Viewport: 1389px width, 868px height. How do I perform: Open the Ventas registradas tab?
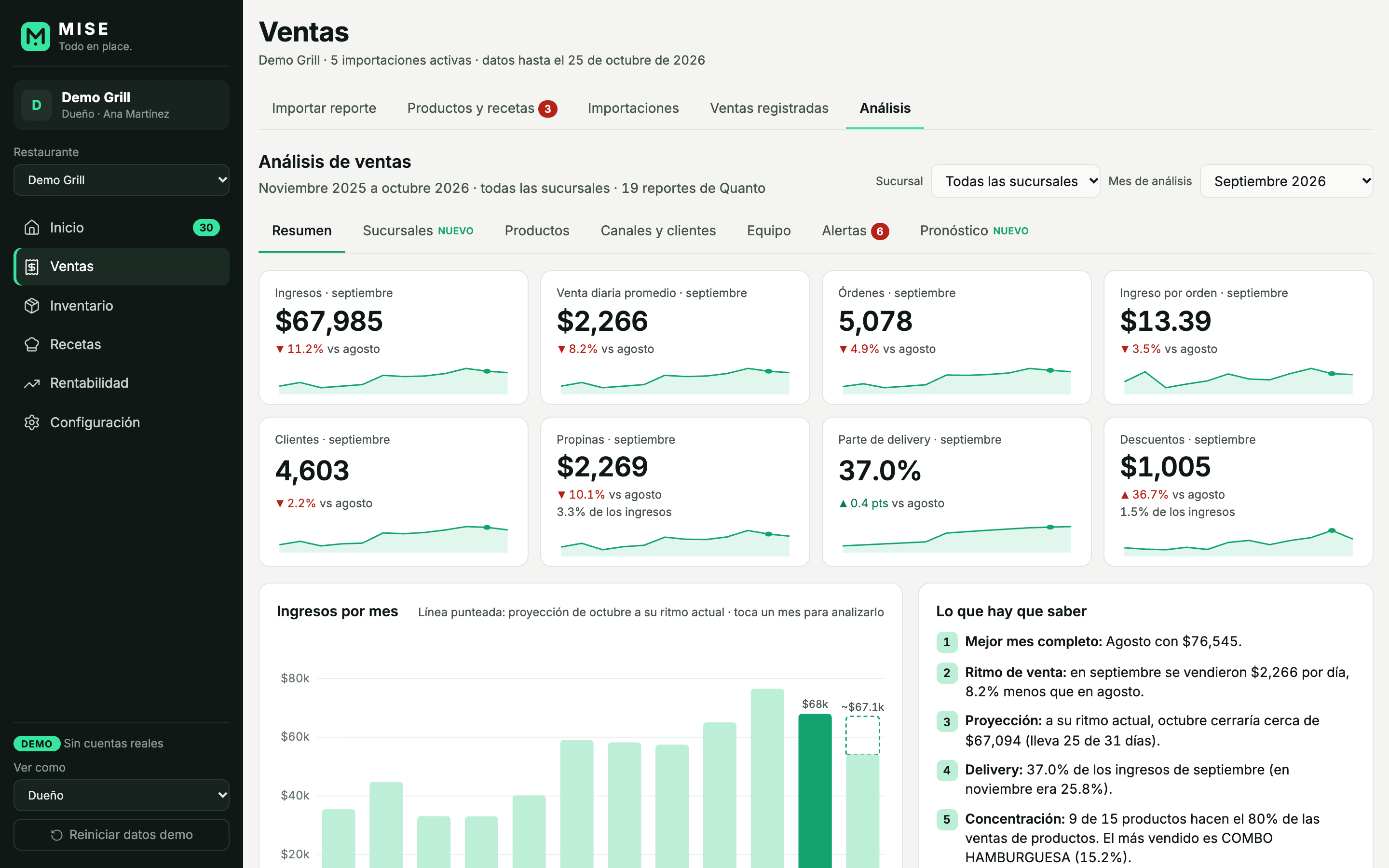769,108
